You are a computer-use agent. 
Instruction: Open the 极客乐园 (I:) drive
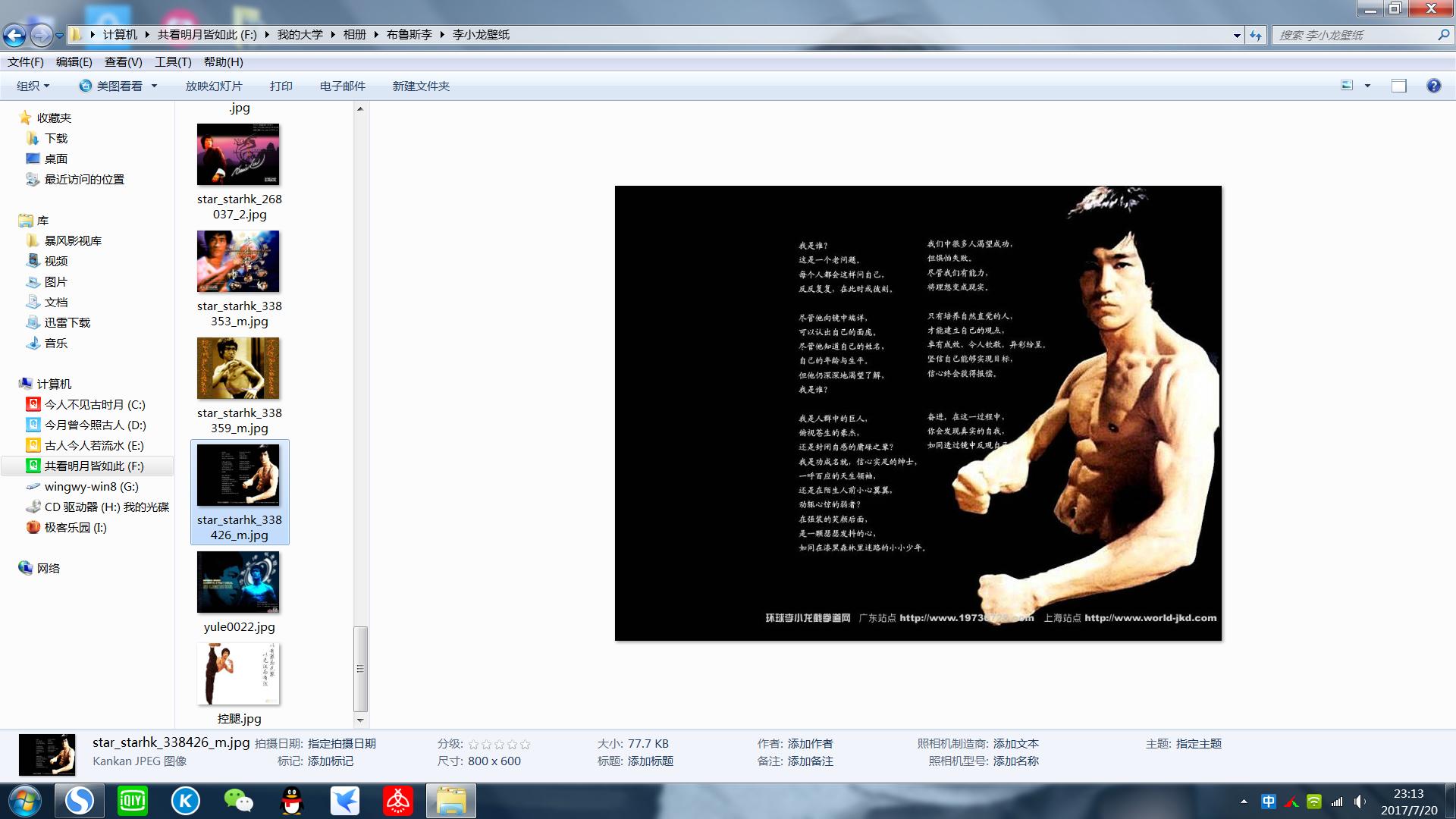[75, 527]
